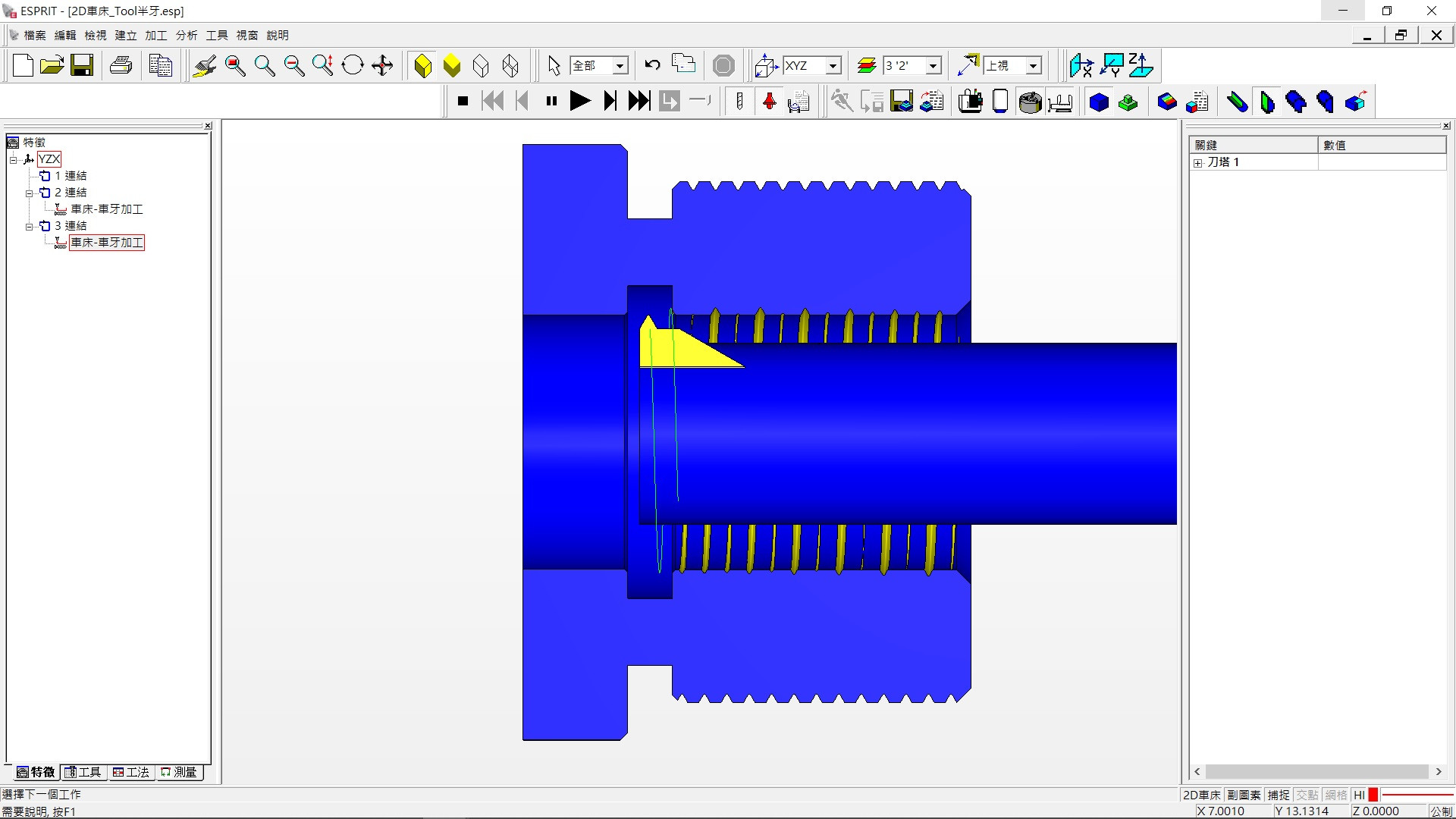Click the chuck/spindle display icon
This screenshot has width=1456, height=819.
click(1030, 102)
